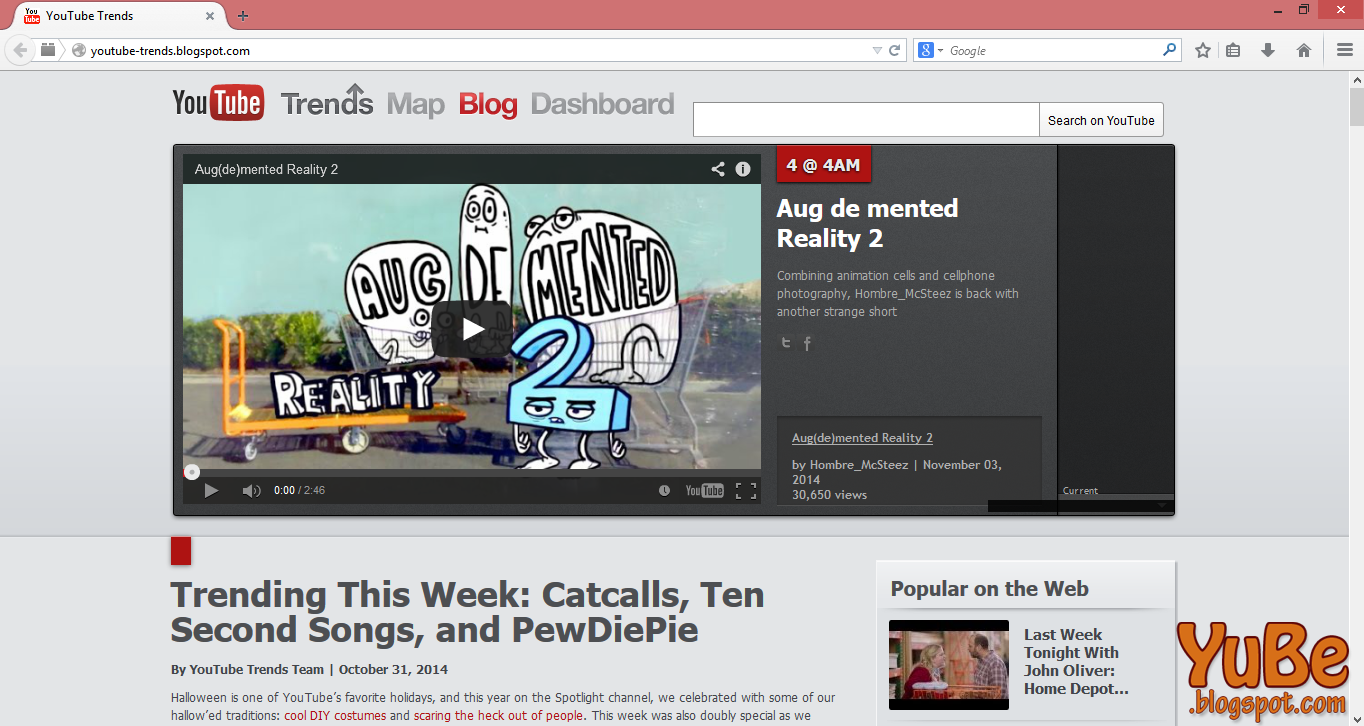This screenshot has width=1364, height=726.
Task: Select the YouTube Trends browser tab
Action: point(120,16)
